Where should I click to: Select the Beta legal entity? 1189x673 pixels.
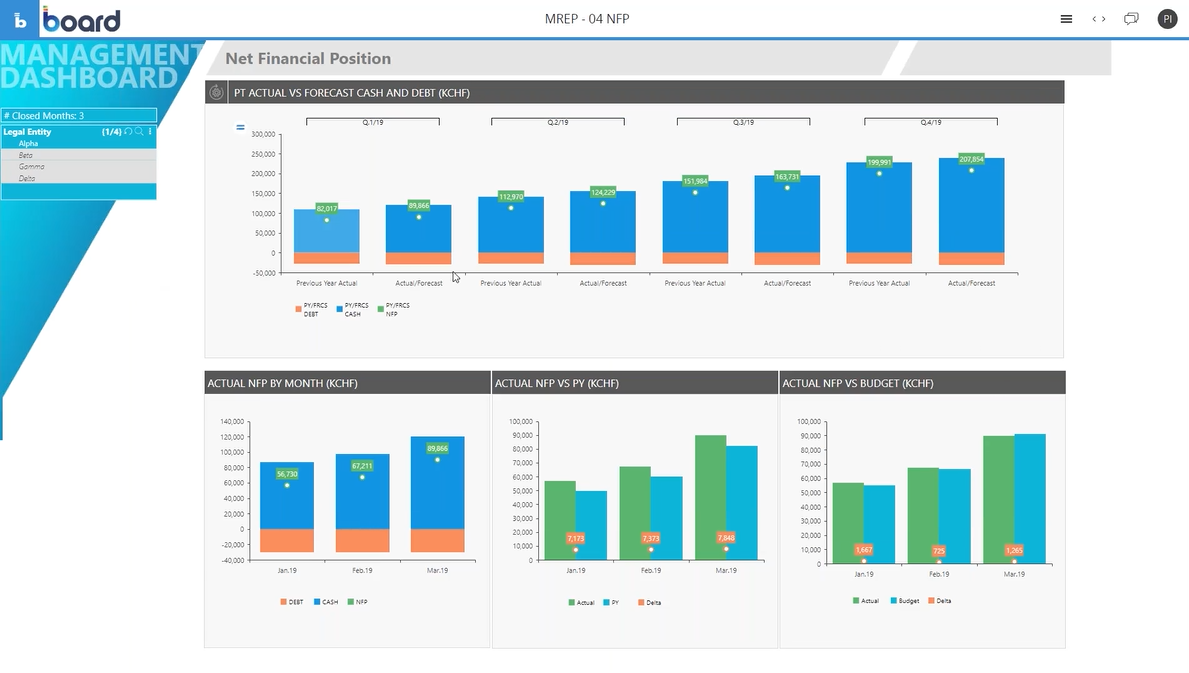(26, 155)
